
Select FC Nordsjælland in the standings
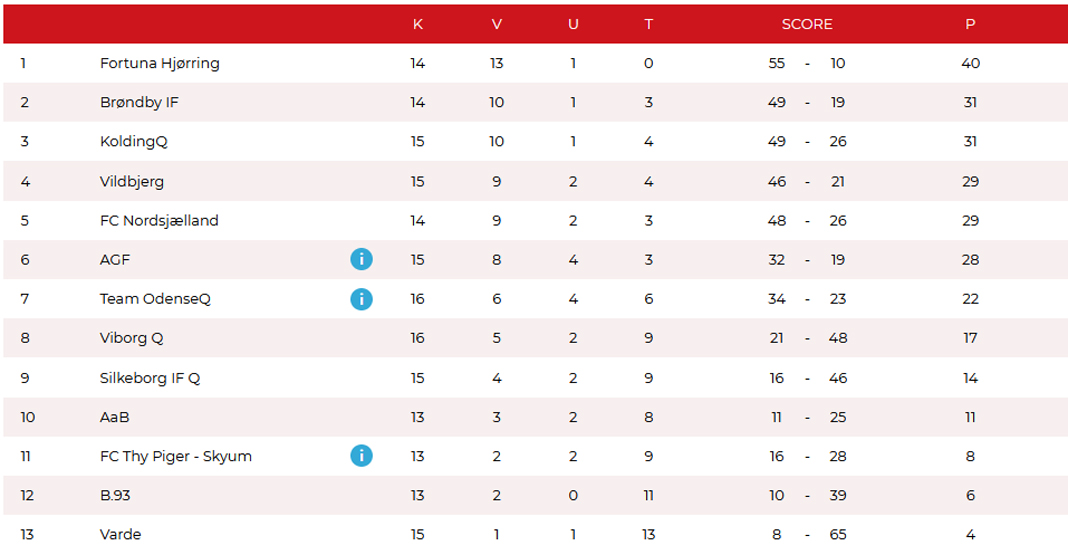click(x=159, y=221)
